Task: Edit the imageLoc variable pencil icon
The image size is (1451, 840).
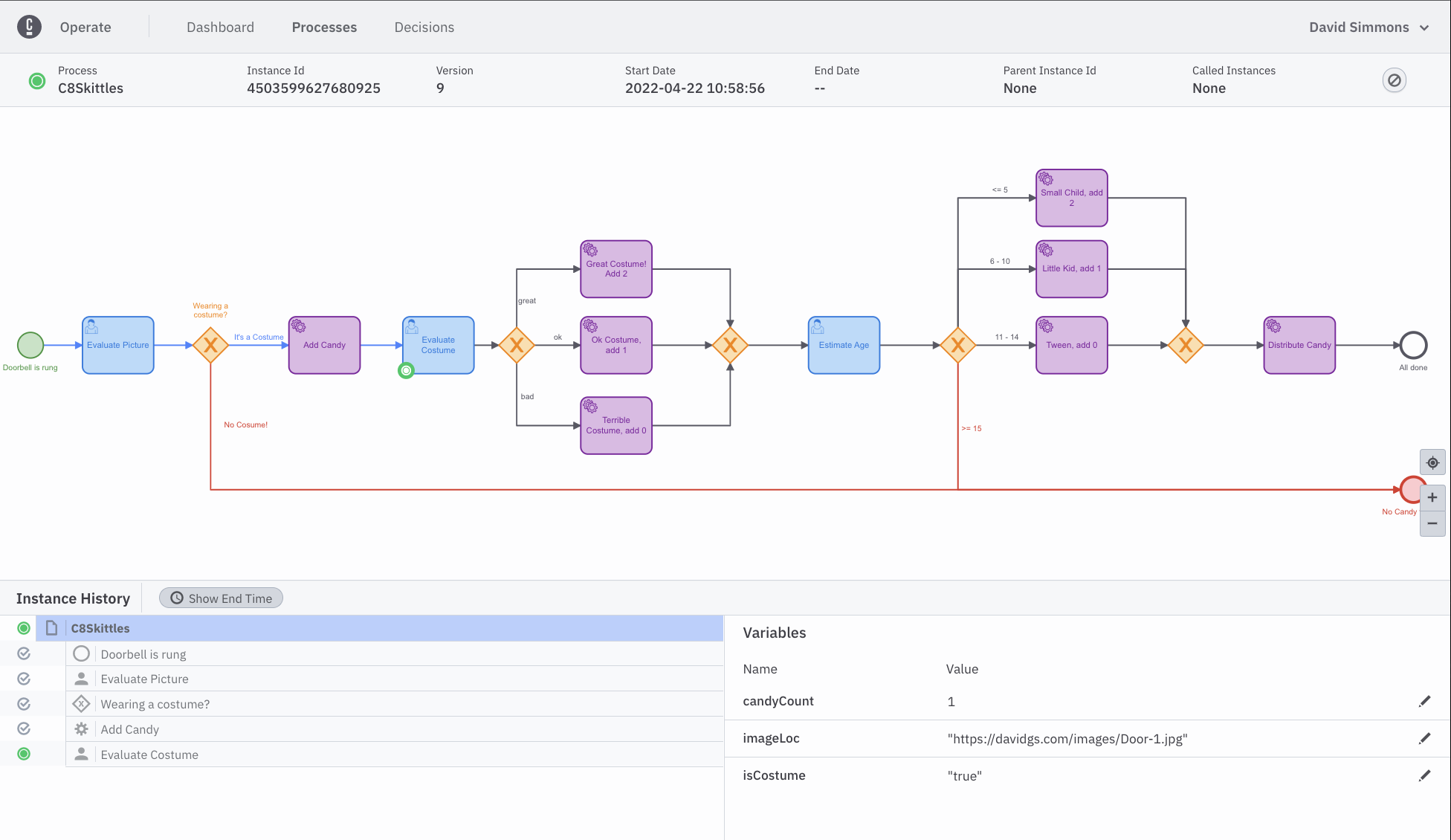Action: [x=1424, y=738]
